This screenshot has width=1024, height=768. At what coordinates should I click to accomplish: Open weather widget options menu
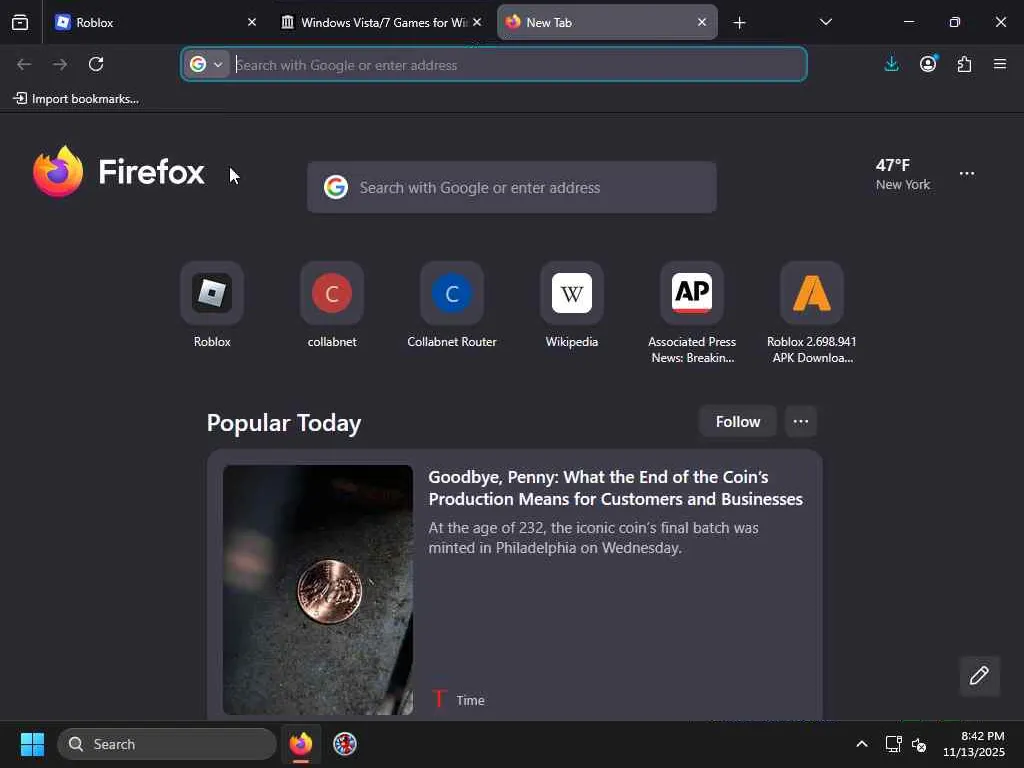click(967, 174)
